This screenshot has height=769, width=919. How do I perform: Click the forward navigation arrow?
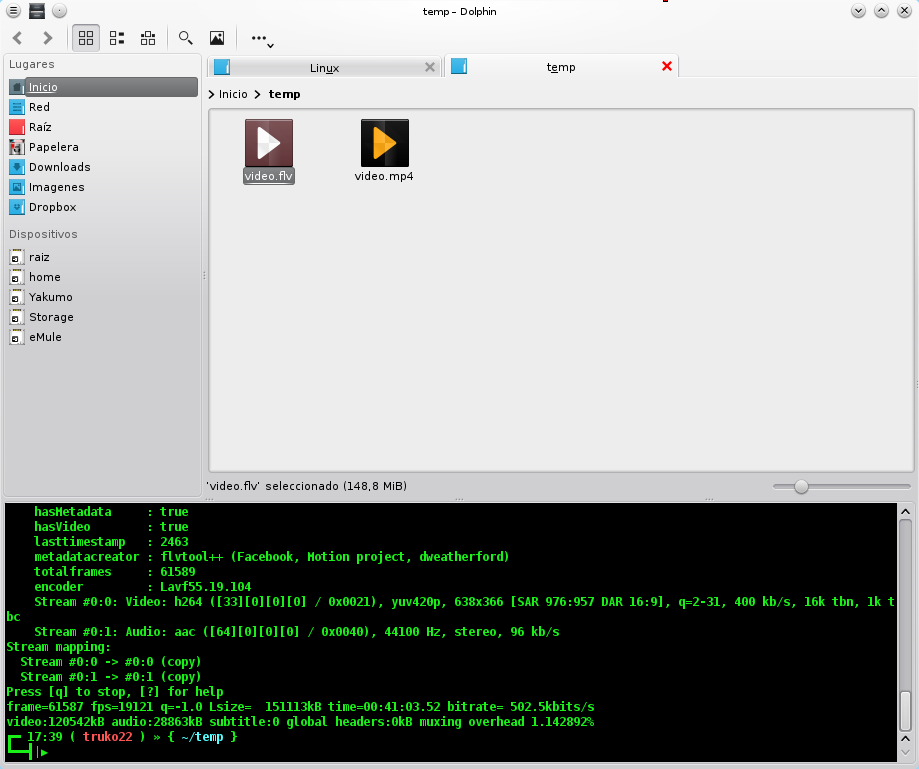[46, 38]
